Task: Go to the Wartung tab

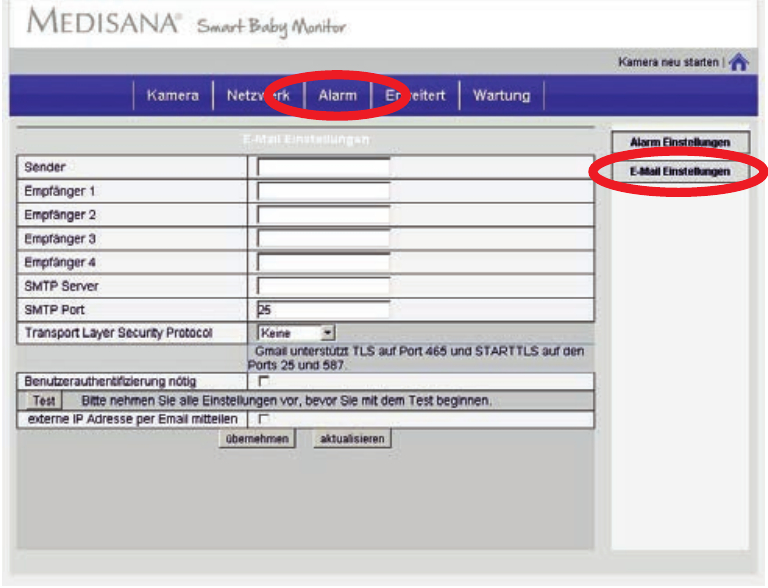Action: [x=501, y=96]
